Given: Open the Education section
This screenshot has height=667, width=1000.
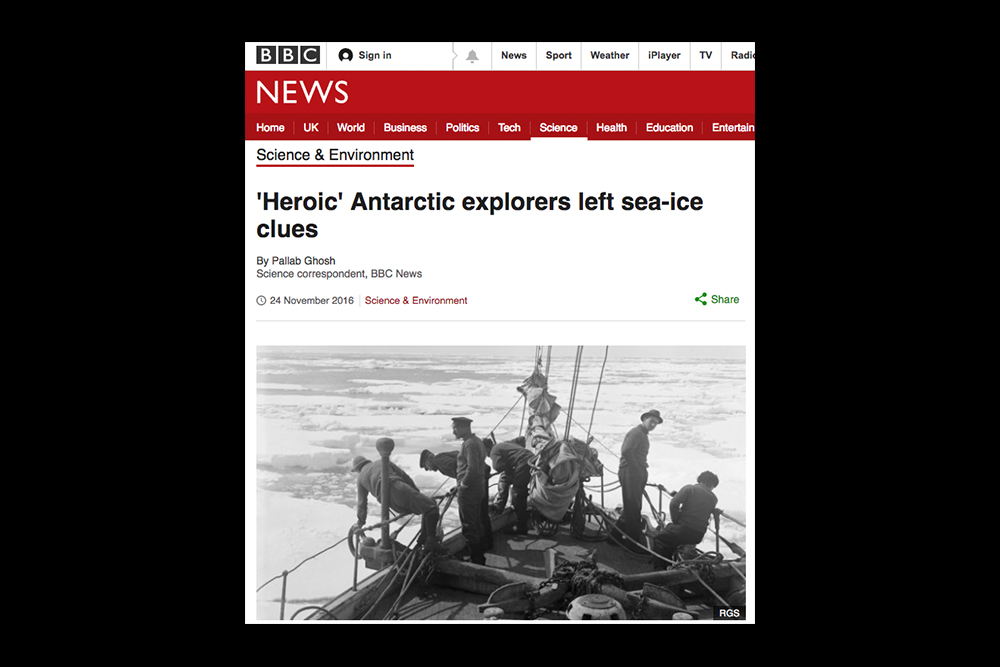Looking at the screenshot, I should [669, 128].
